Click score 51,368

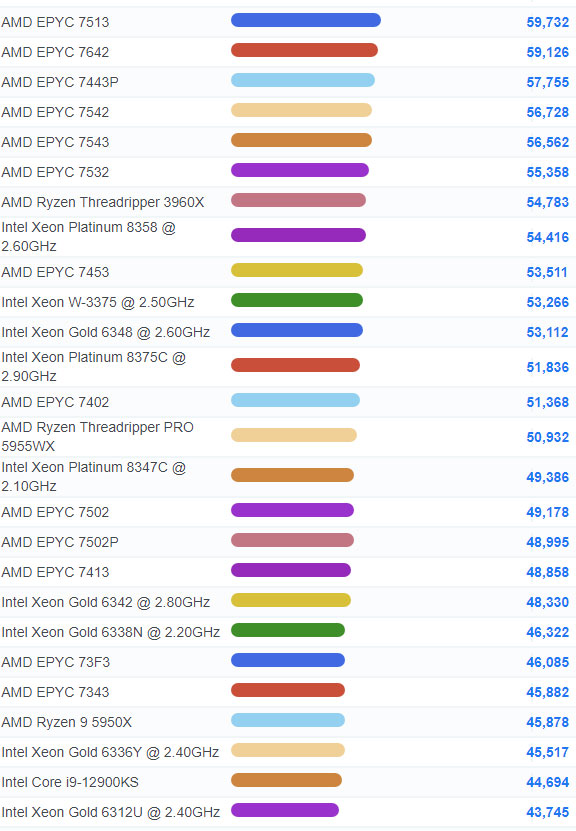coord(547,402)
